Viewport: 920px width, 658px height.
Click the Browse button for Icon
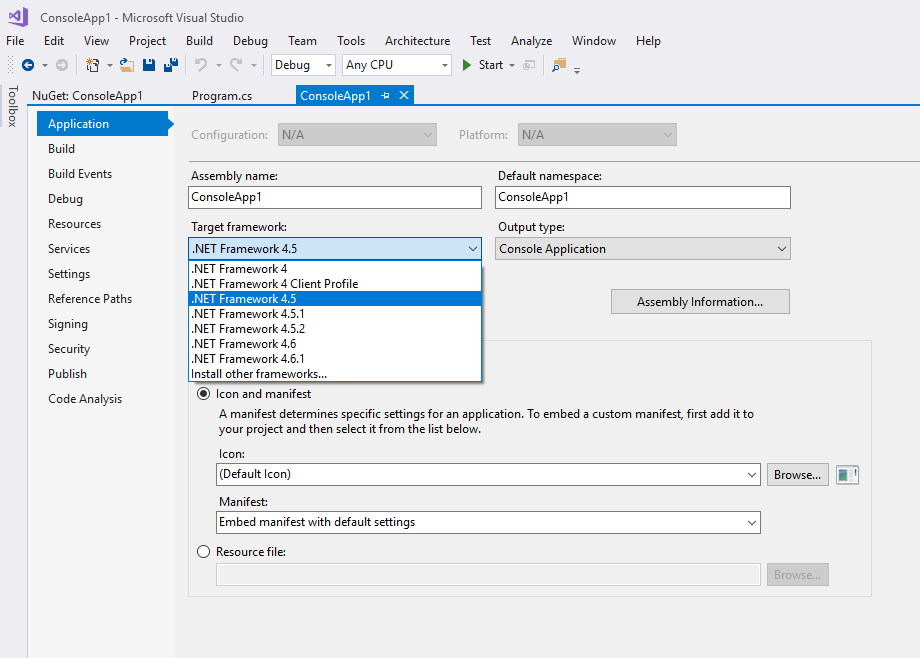[x=797, y=474]
